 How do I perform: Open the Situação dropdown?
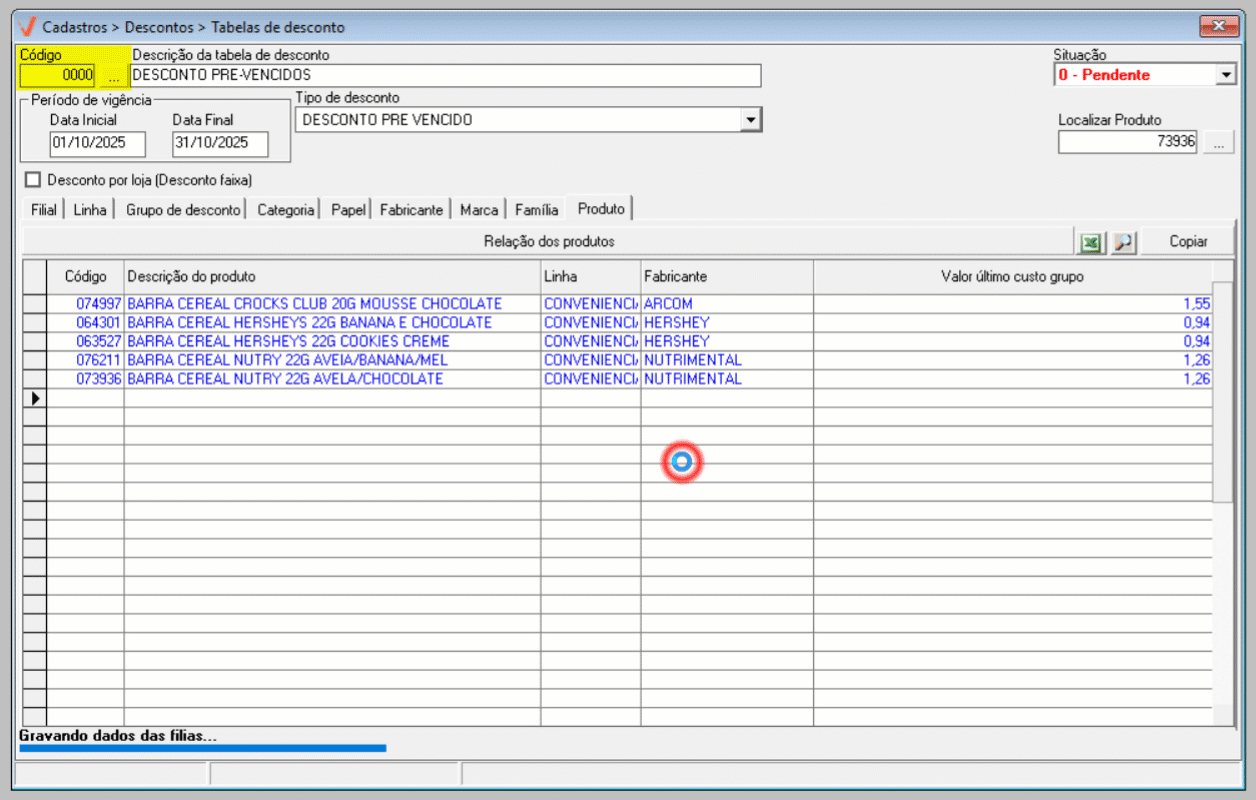point(1227,75)
